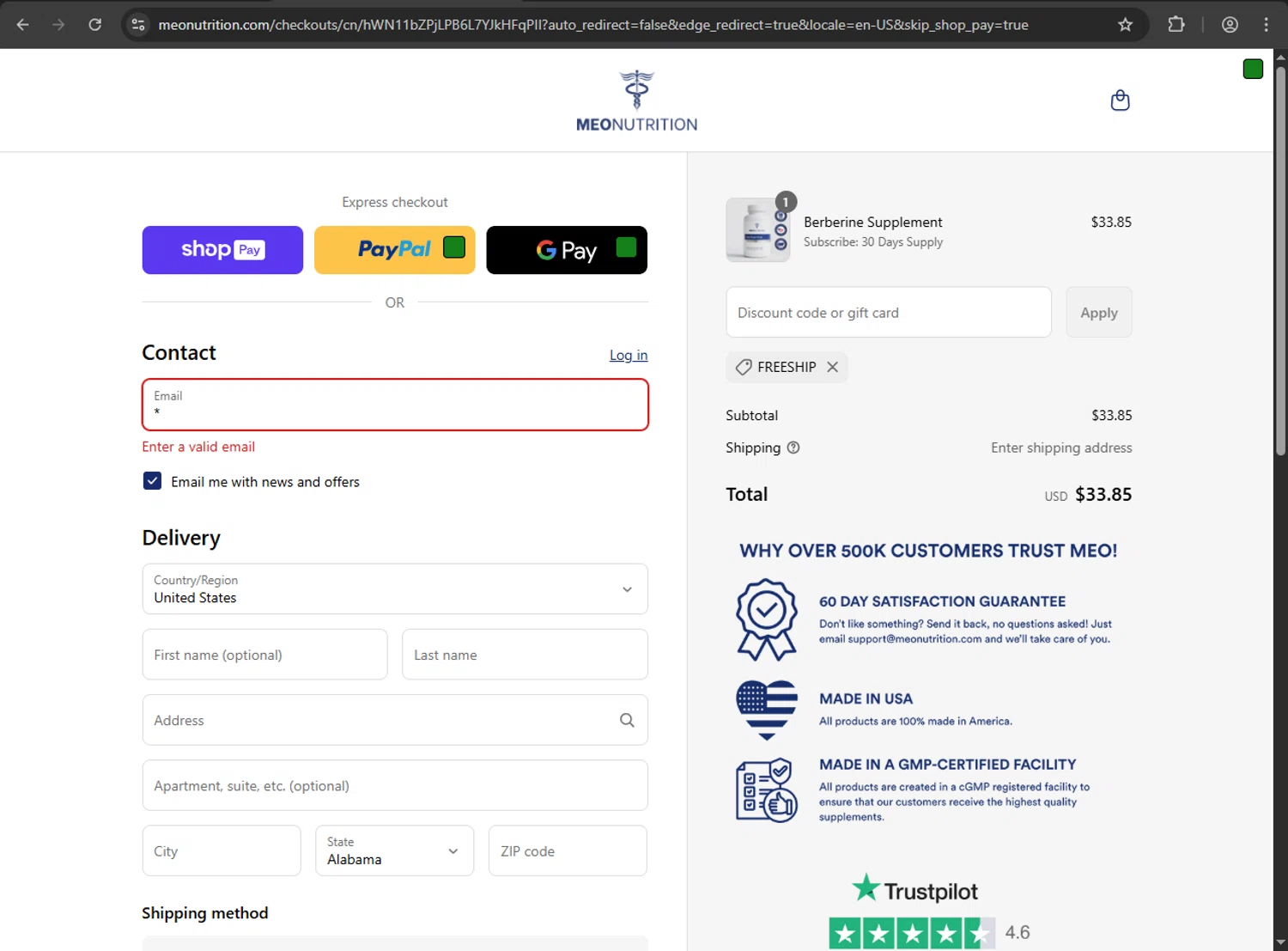
Task: Click the 'Shipping method' heading
Action: [x=205, y=913]
